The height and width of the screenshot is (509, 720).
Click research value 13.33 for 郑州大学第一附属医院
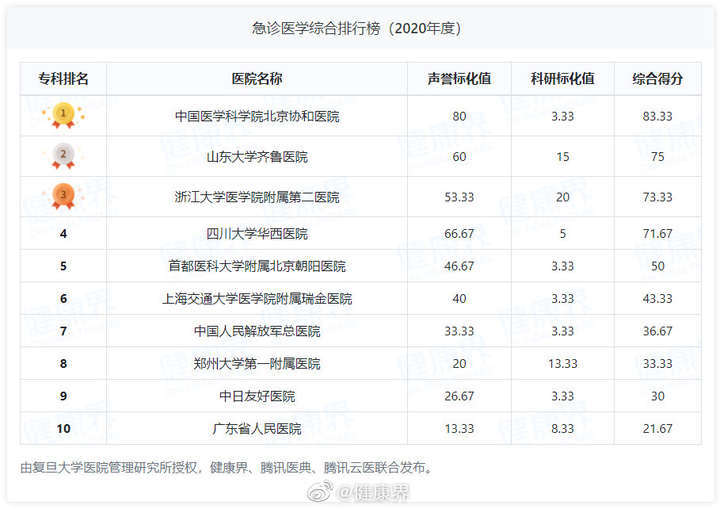point(562,364)
